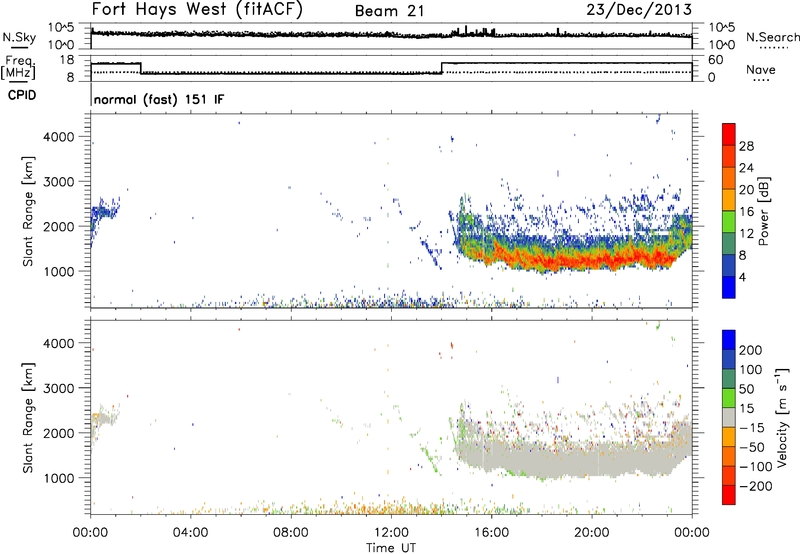This screenshot has height=554, width=800.
Task: Click the "4" label on Power colorbar
Action: tap(742, 277)
